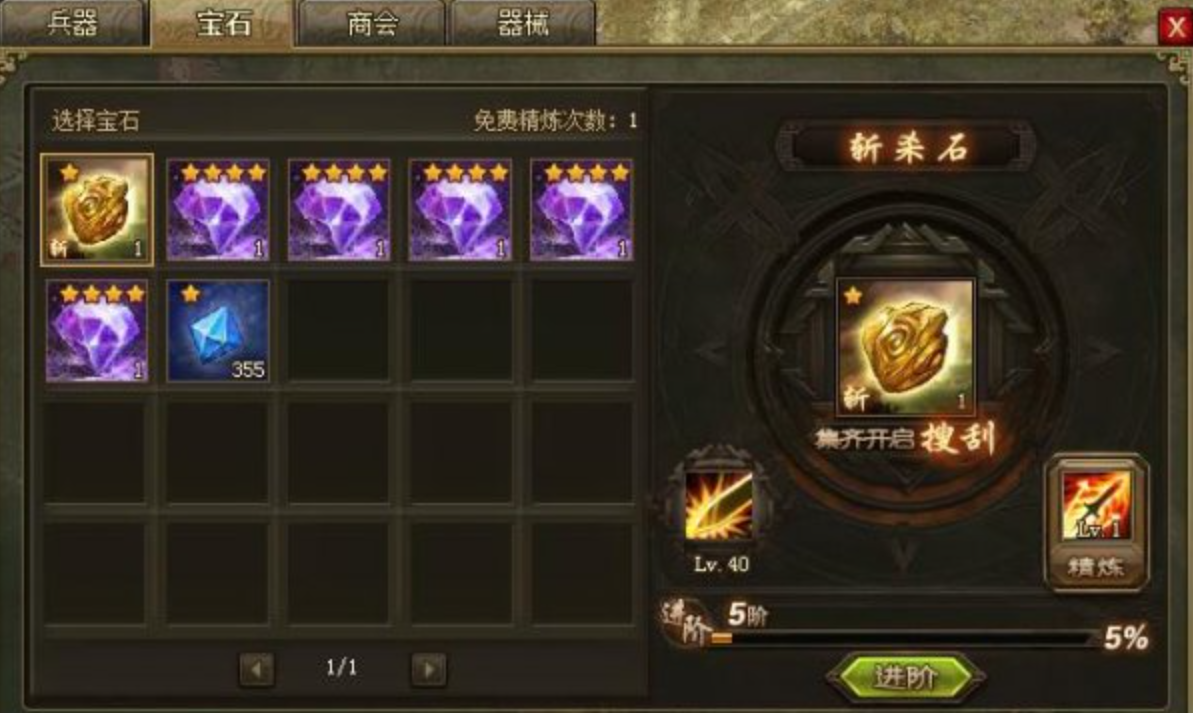Select the middle purple gem in top row

pos(339,210)
